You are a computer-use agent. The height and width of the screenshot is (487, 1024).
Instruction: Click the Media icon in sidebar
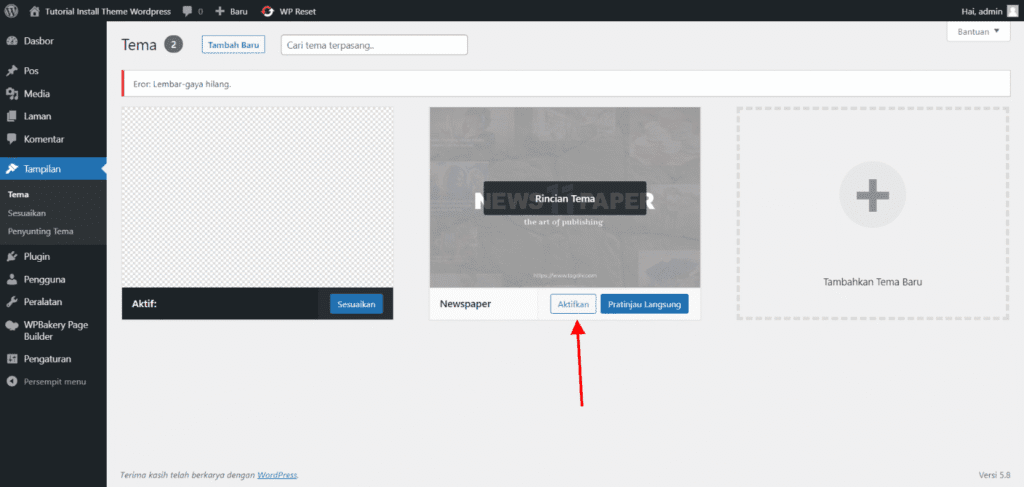point(12,93)
